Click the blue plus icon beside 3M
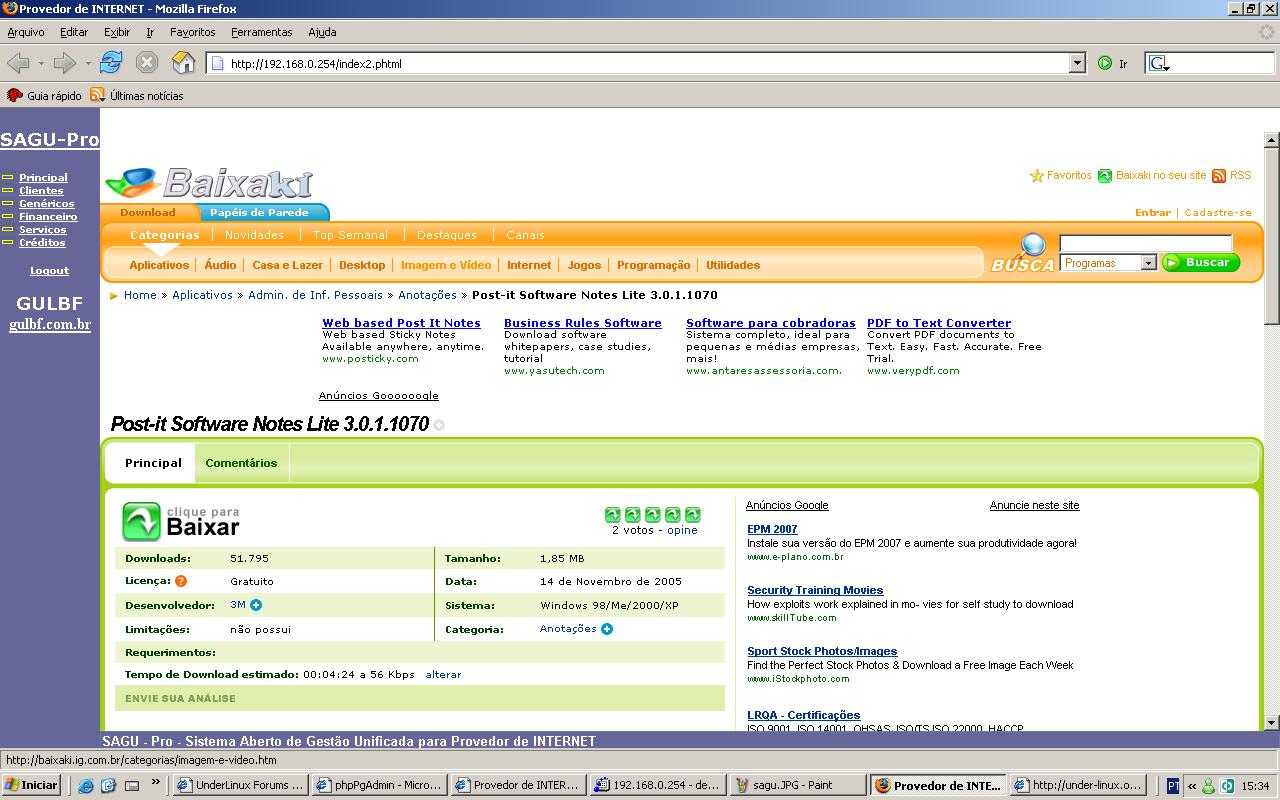1280x800 pixels. [x=256, y=605]
